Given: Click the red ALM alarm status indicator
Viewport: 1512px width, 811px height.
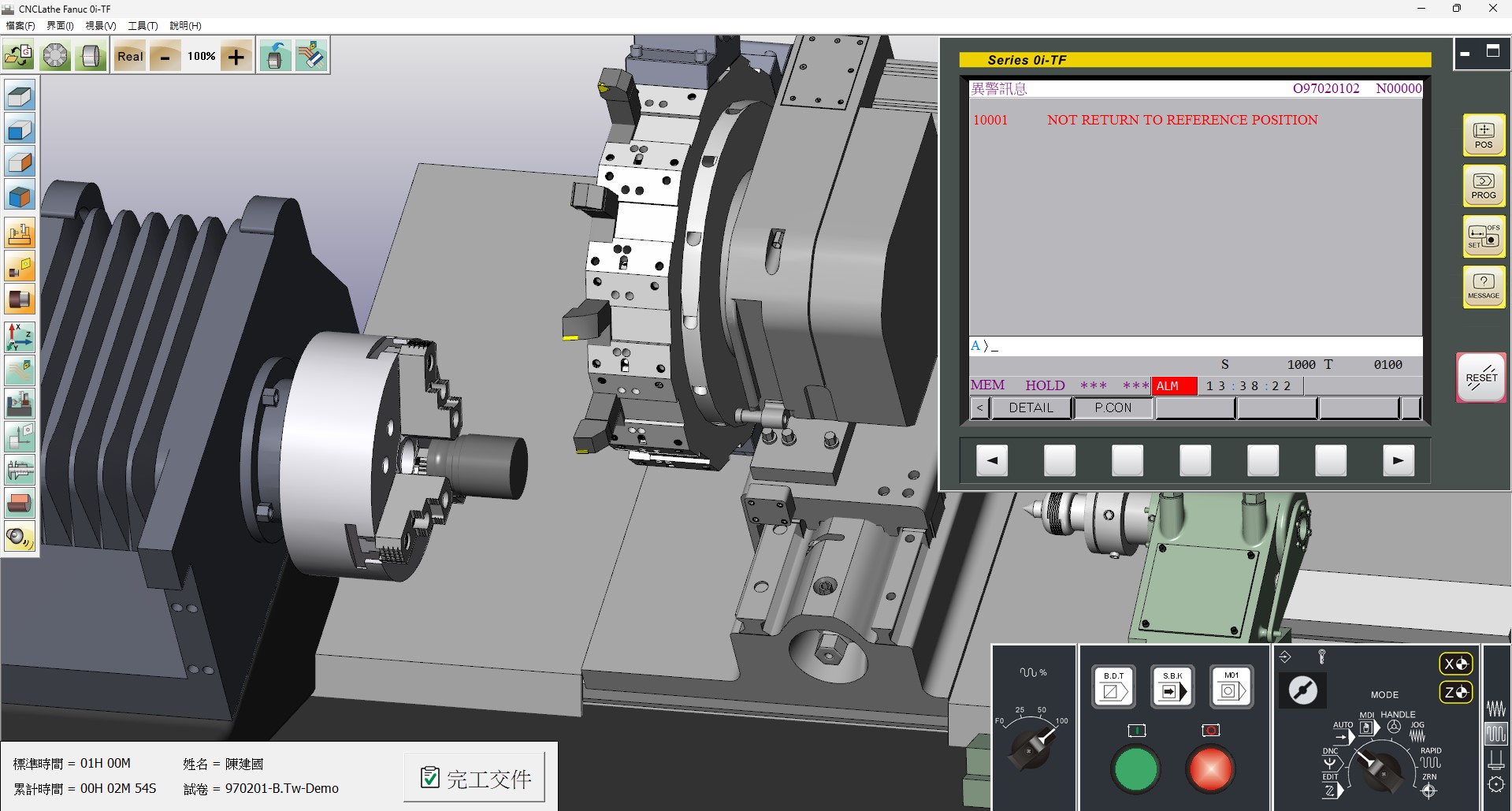Looking at the screenshot, I should pyautogui.click(x=1173, y=385).
